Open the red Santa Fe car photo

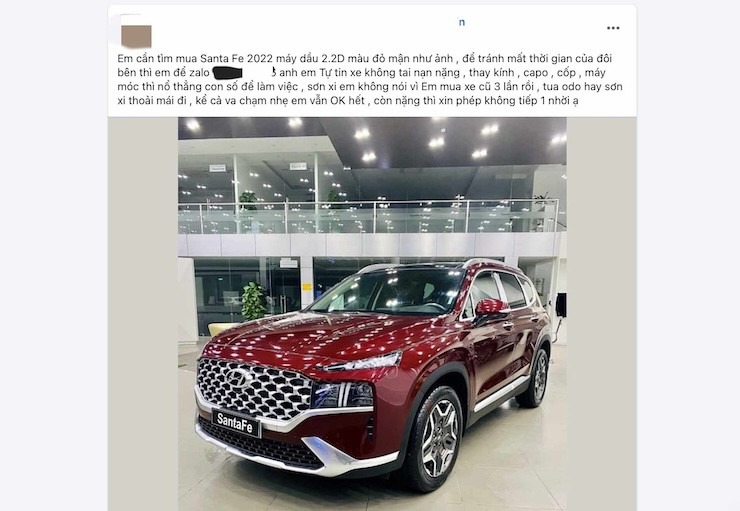[372, 314]
